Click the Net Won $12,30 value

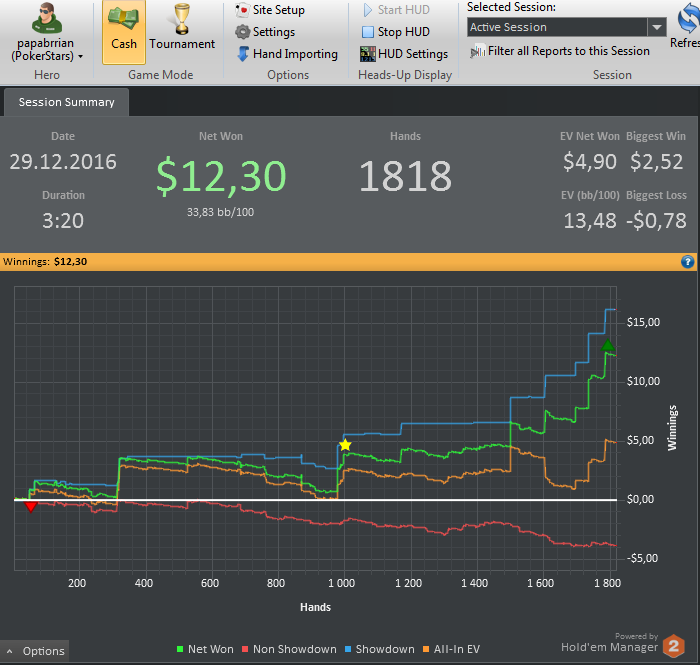click(x=221, y=177)
